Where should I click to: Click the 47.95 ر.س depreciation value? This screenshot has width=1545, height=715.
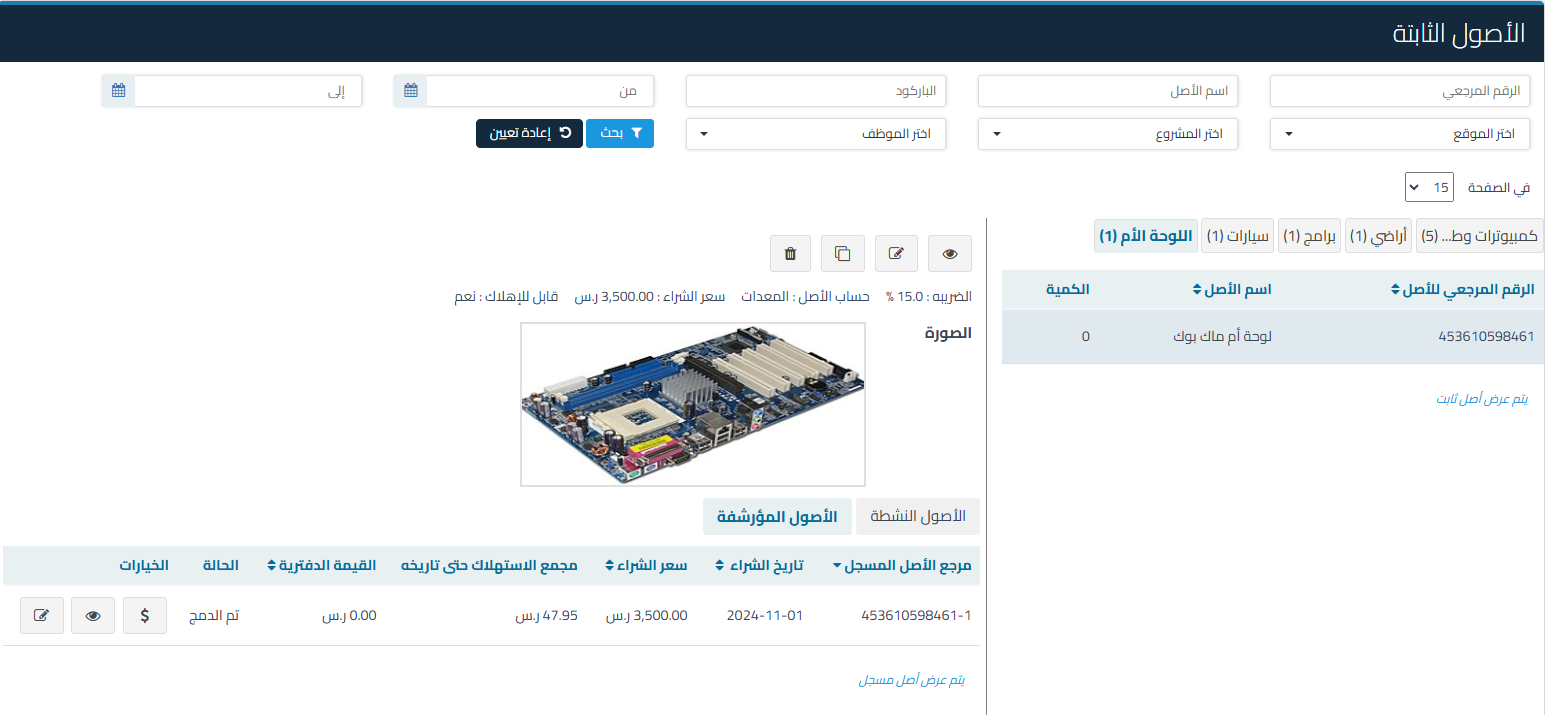click(x=547, y=616)
